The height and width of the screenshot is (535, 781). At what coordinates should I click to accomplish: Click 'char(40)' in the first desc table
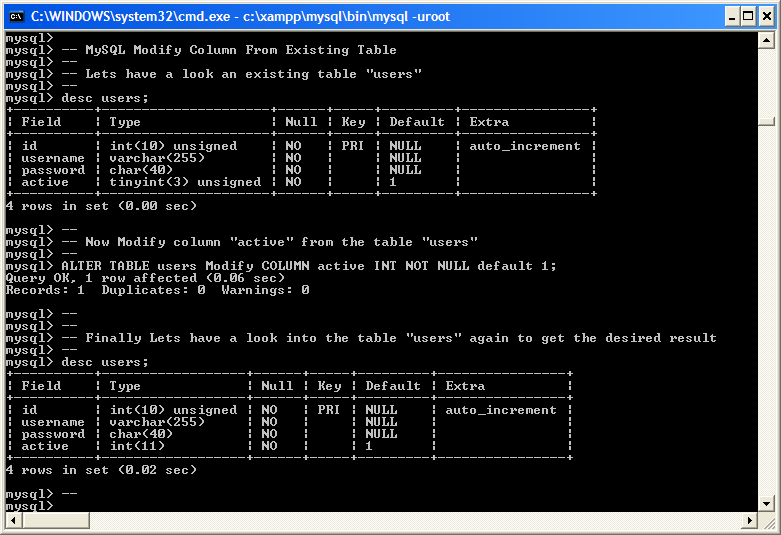(141, 170)
